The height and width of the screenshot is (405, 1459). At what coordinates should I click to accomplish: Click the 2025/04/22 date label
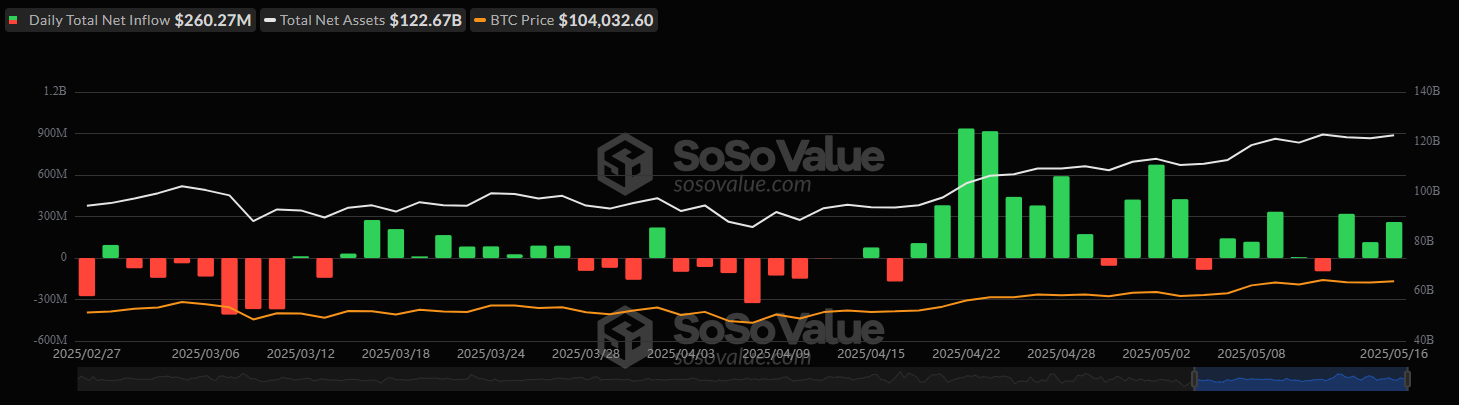pyautogui.click(x=966, y=354)
